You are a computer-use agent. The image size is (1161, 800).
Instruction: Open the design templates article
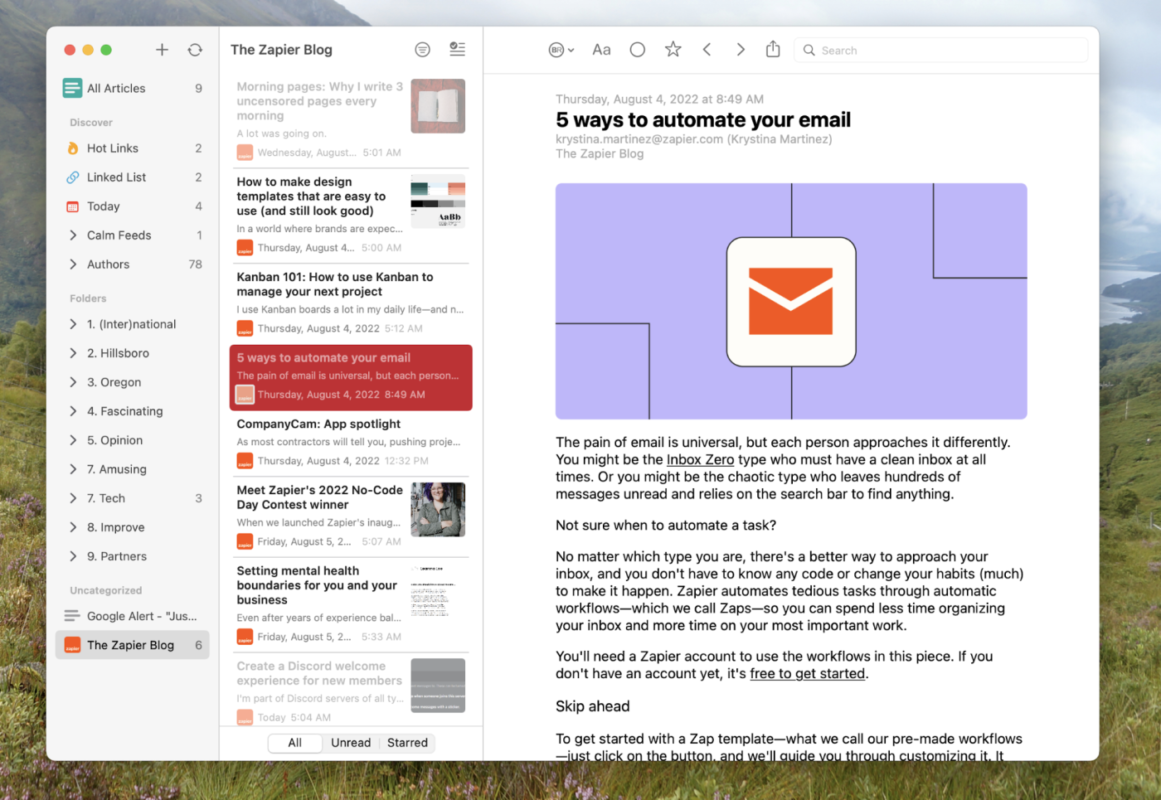click(351, 215)
